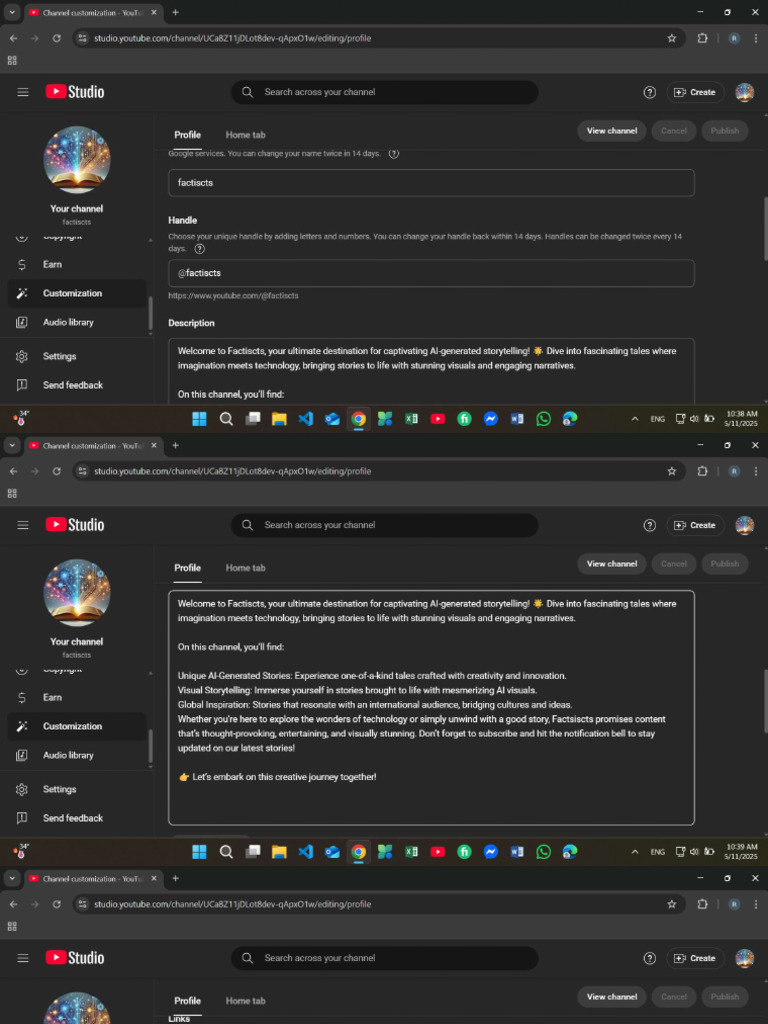Viewport: 768px width, 1024px height.
Task: Open the Create menu in the 10:38 AM capture
Action: click(696, 92)
